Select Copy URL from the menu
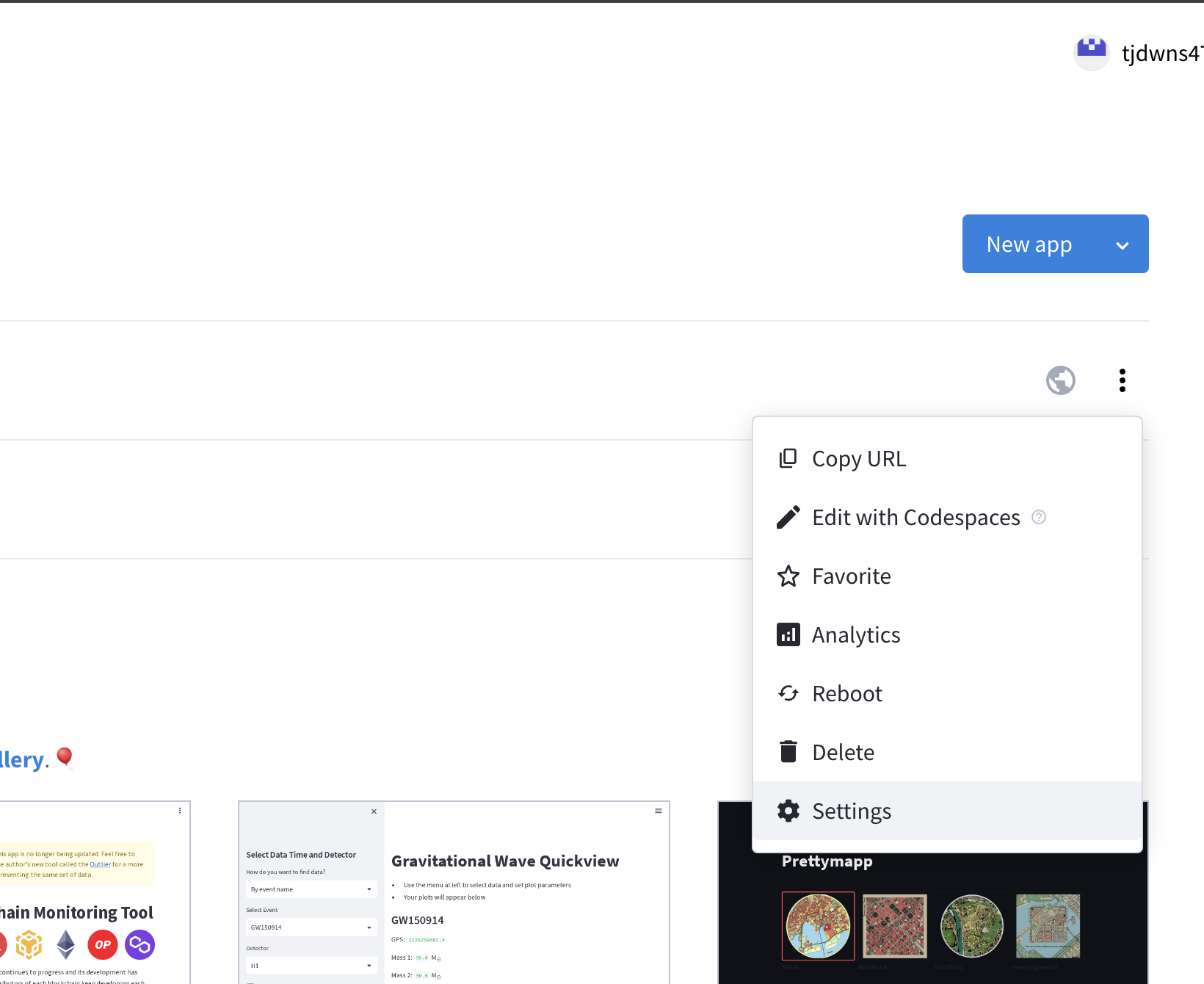The height and width of the screenshot is (984, 1204). pos(947,458)
